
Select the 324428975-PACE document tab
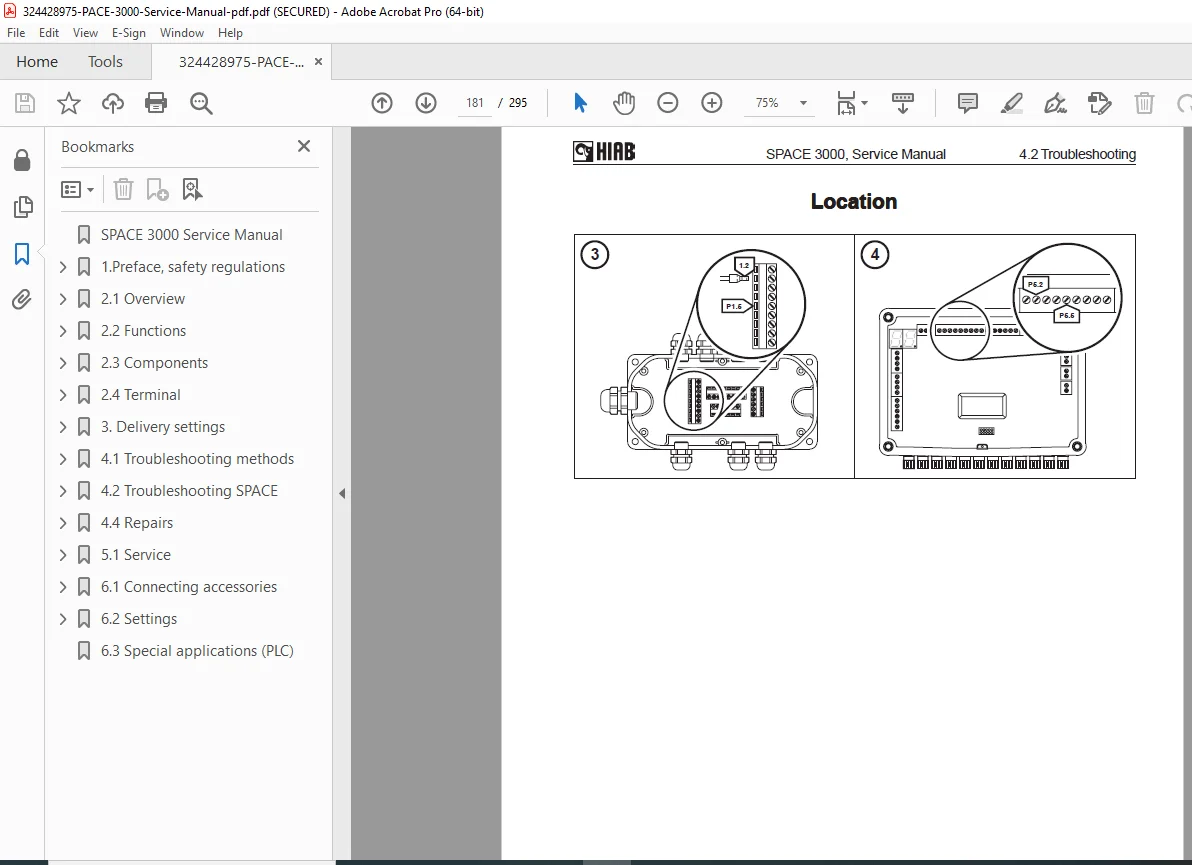(241, 62)
